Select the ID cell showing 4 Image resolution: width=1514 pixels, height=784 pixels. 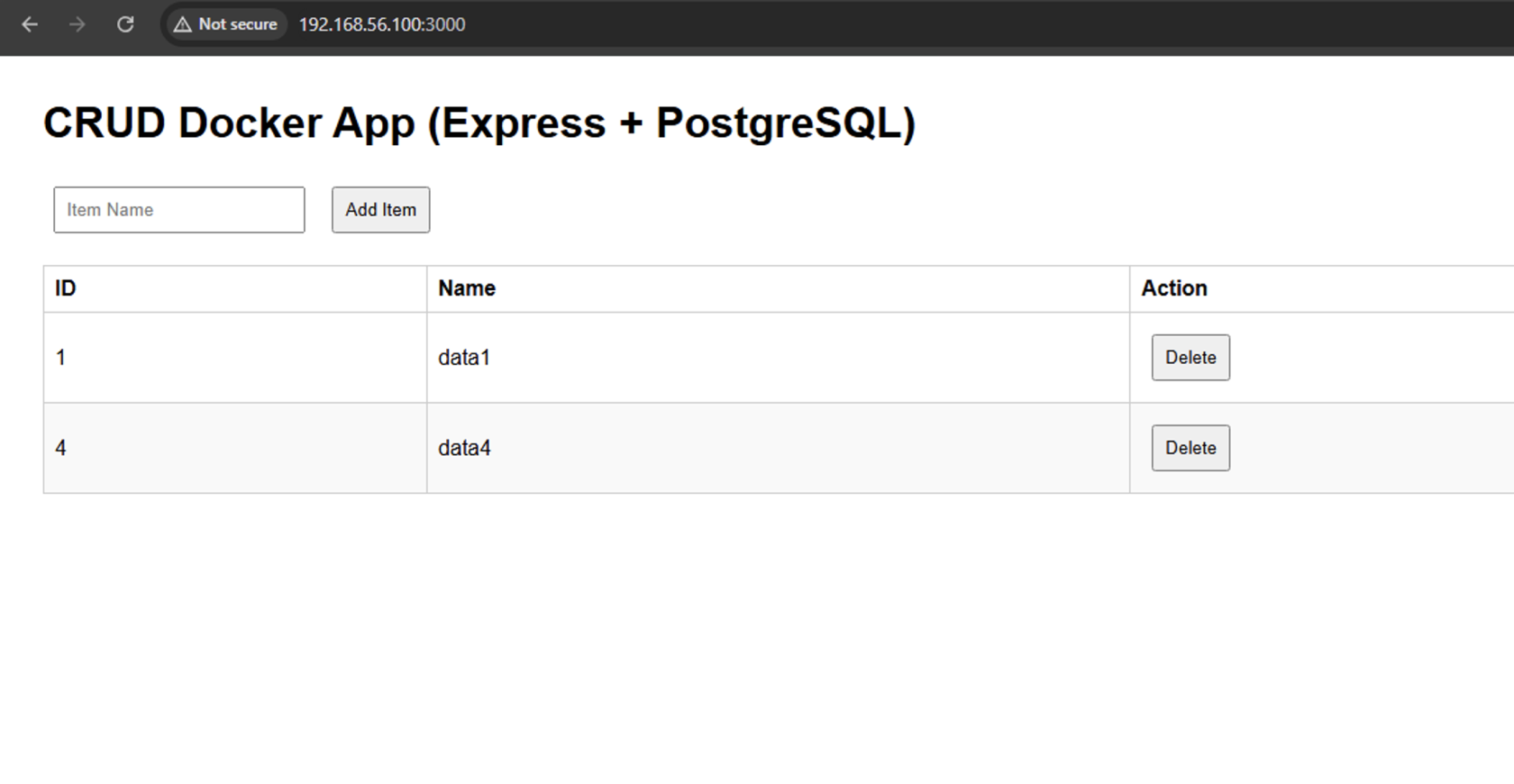point(60,448)
